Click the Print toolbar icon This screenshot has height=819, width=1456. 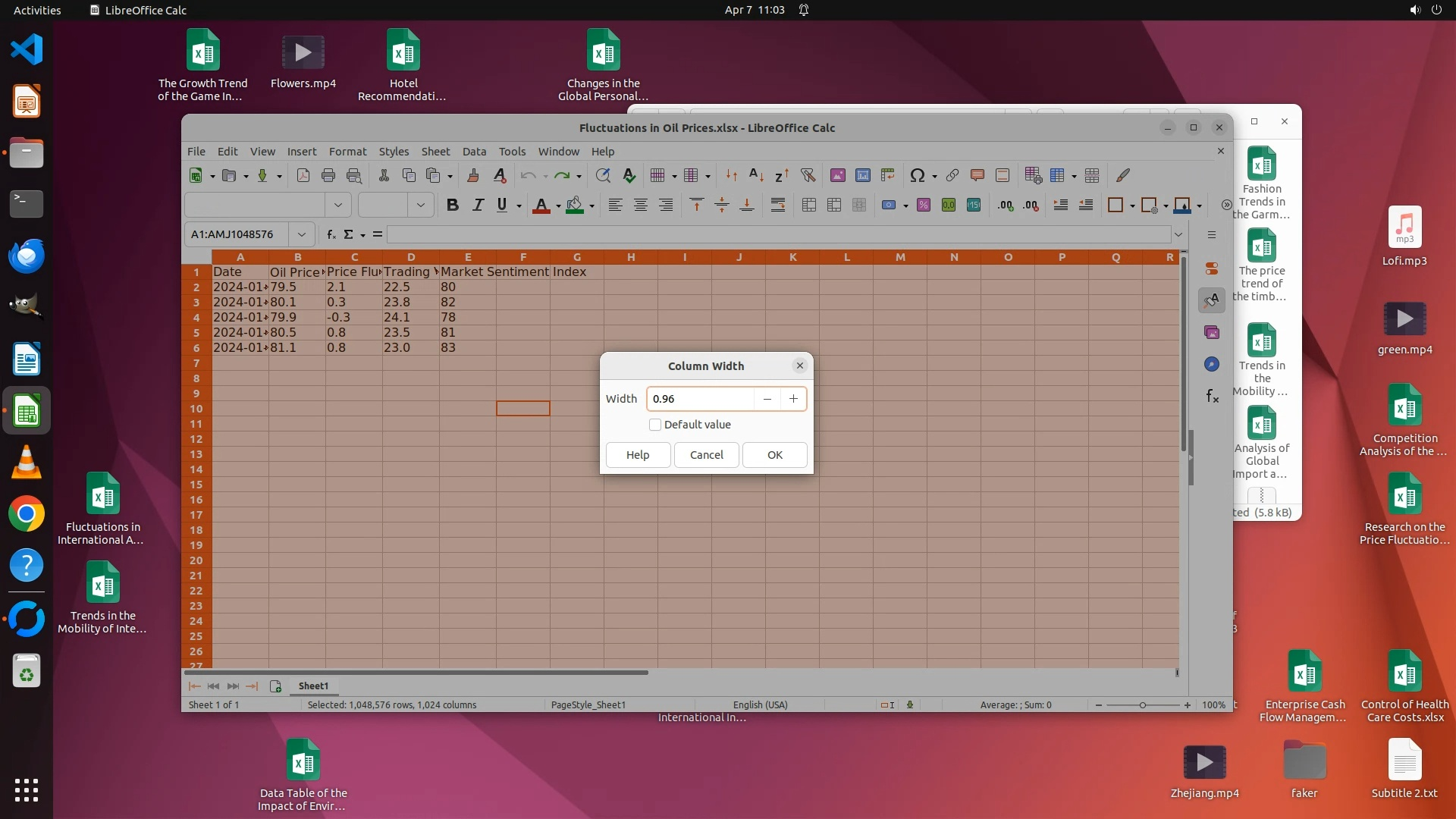click(x=328, y=175)
